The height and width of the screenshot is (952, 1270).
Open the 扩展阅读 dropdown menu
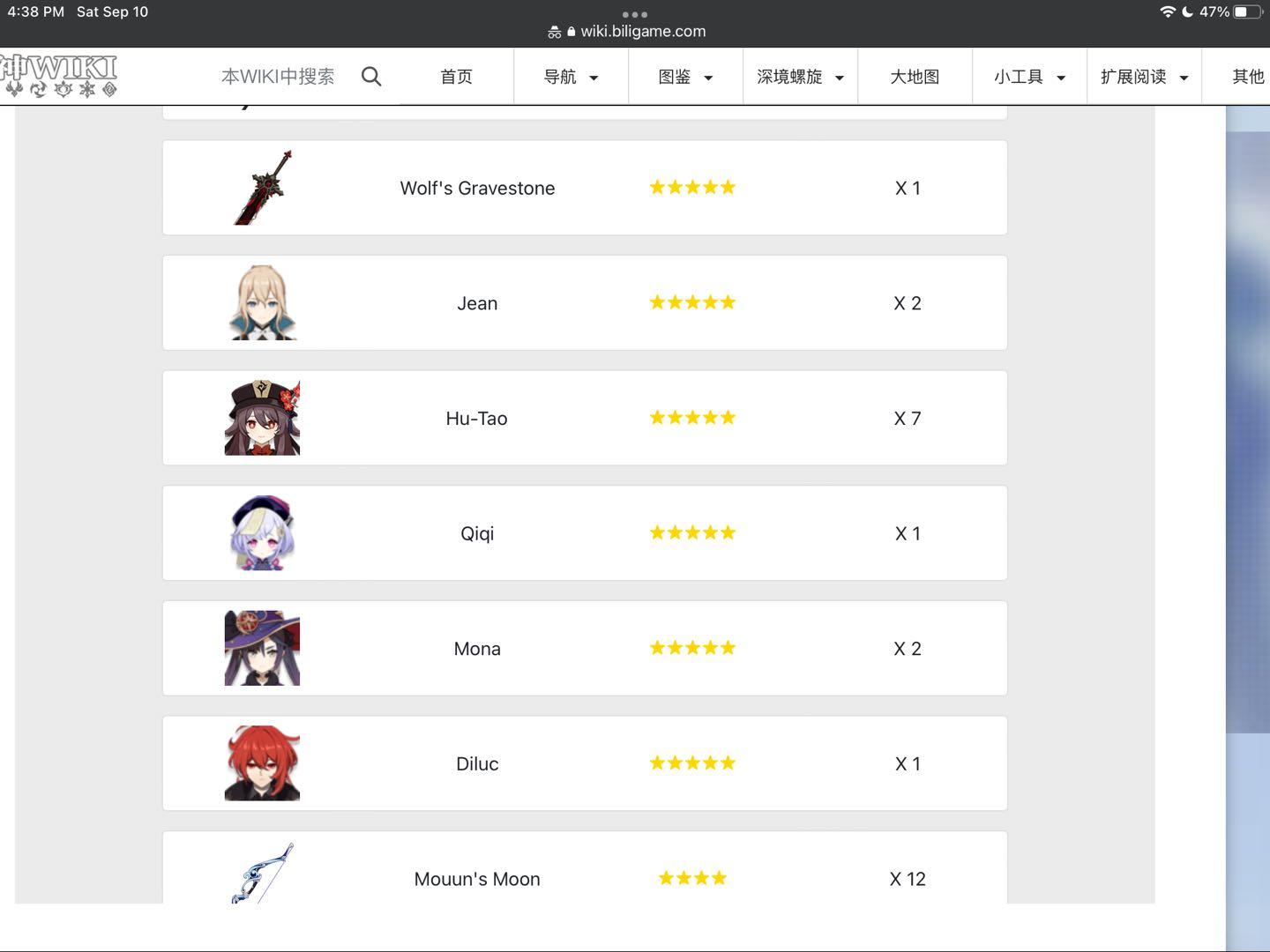(x=1144, y=77)
